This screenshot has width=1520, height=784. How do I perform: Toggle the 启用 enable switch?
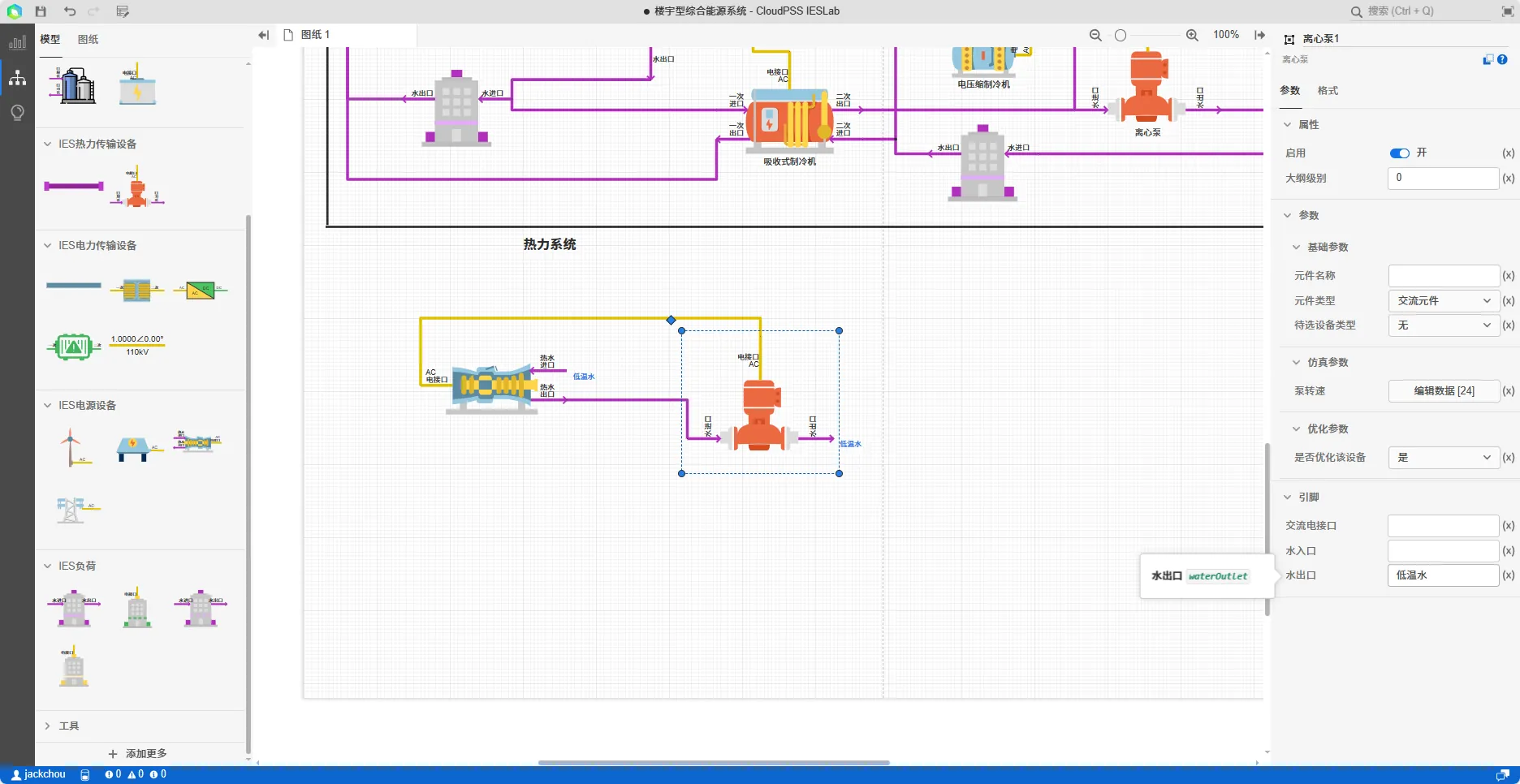1400,153
